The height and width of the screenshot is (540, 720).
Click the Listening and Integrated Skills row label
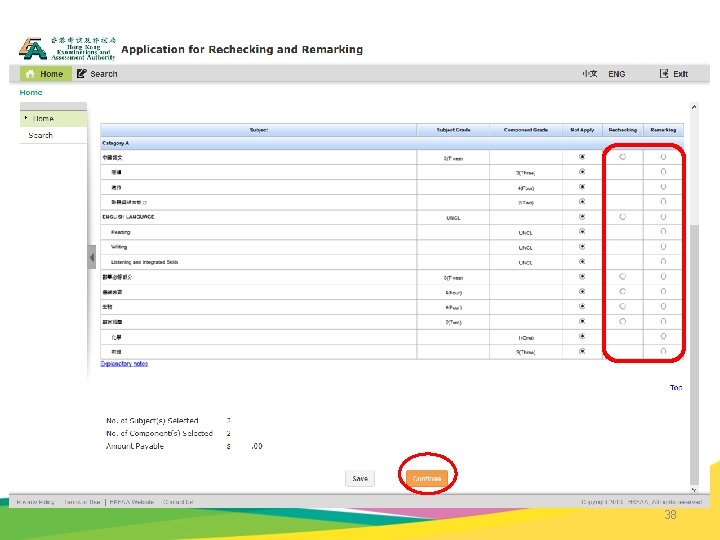144,262
